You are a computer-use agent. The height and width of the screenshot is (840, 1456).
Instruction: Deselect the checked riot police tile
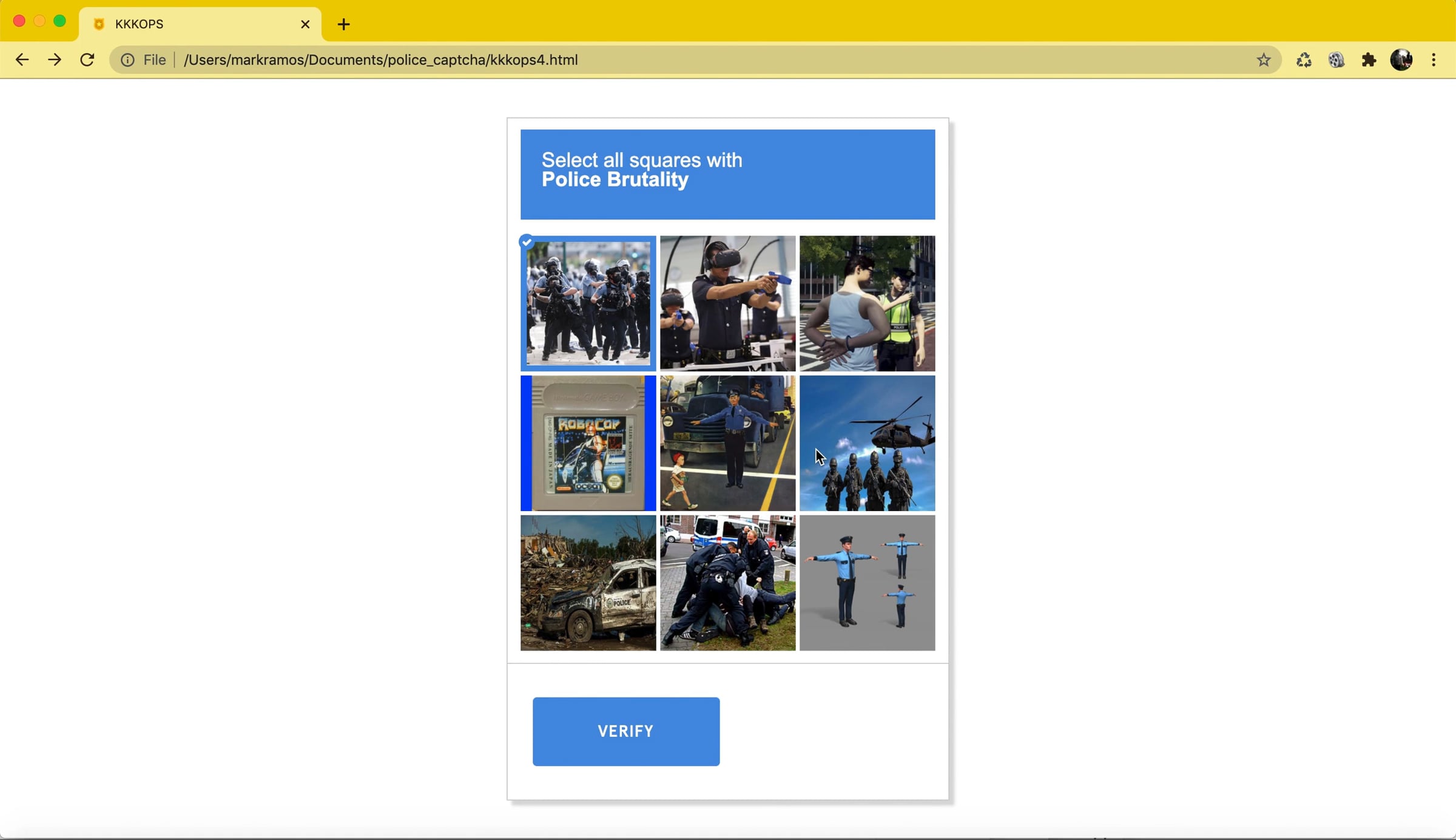[588, 303]
